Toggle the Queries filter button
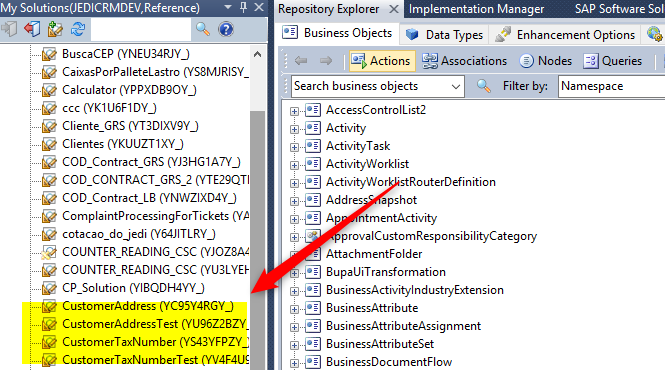This screenshot has height=370, width=665. (612, 61)
